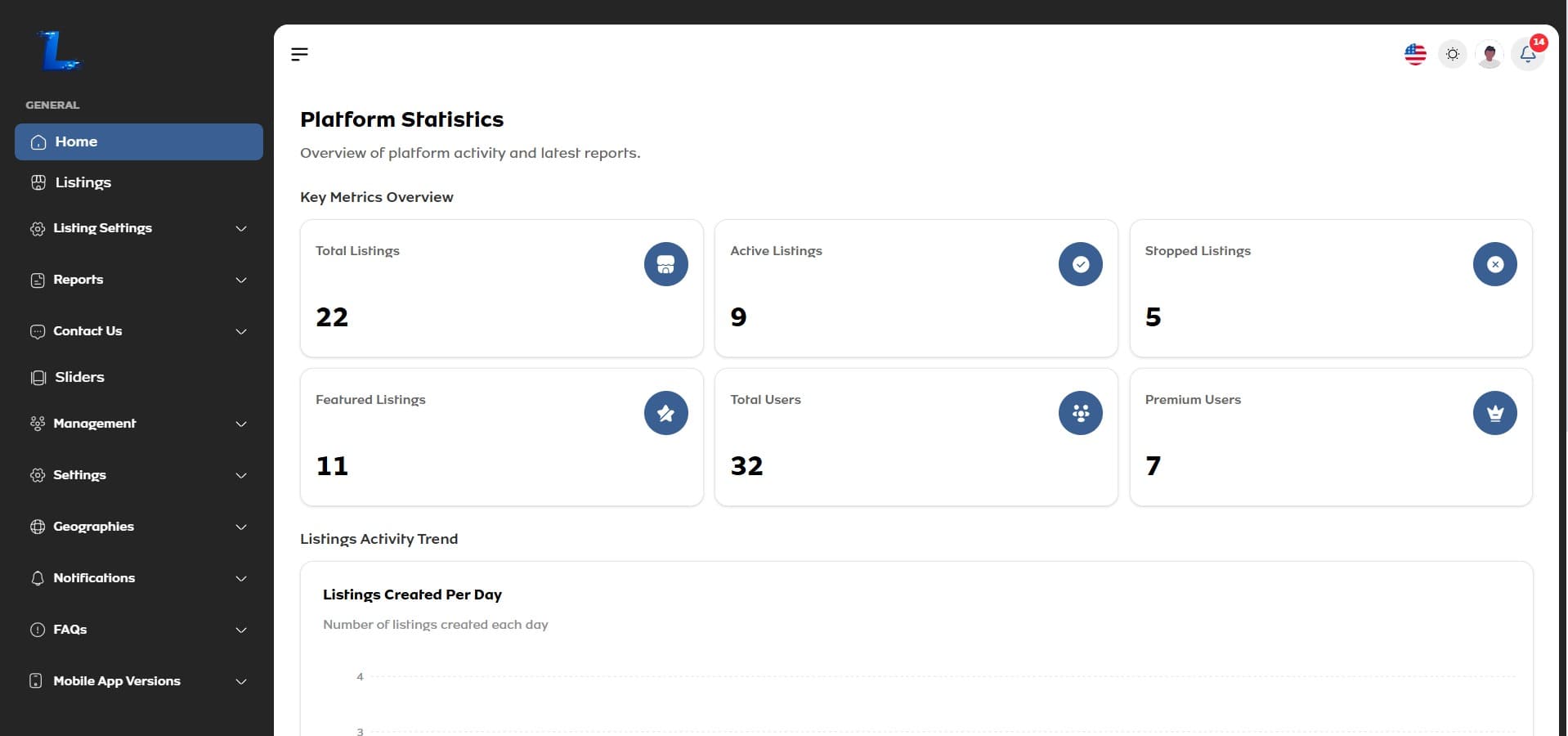Viewport: 1568px width, 736px height.
Task: Click the Sliders icon in sidebar
Action: click(38, 378)
